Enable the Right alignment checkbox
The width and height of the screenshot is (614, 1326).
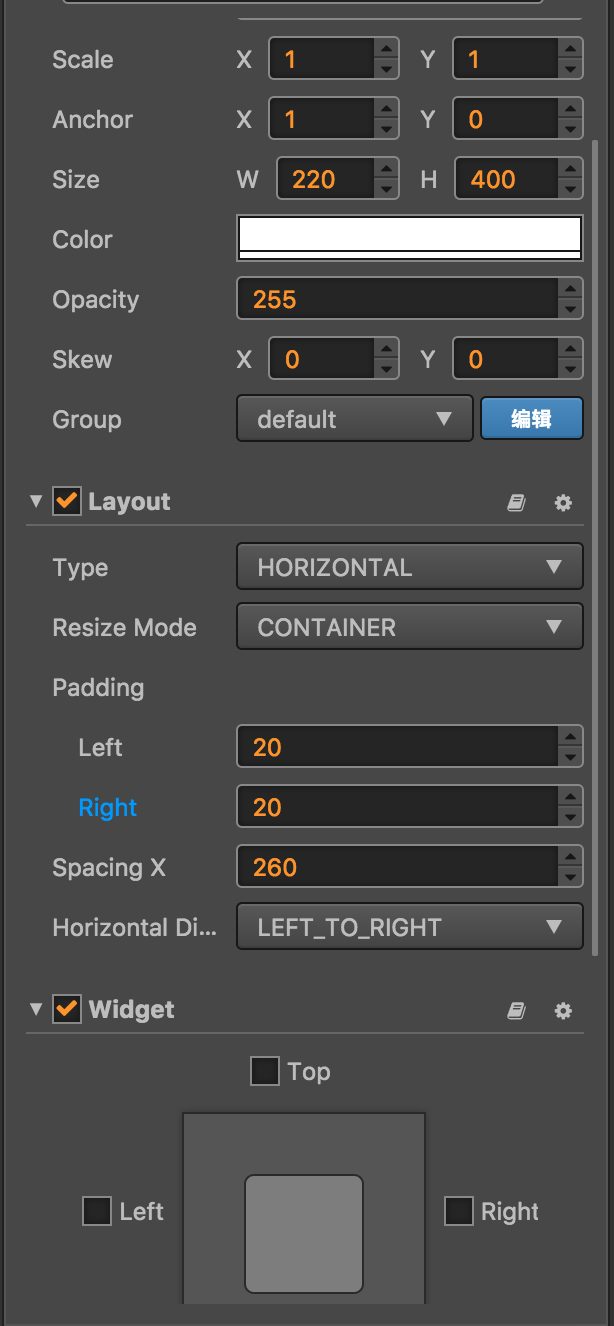tap(459, 1212)
